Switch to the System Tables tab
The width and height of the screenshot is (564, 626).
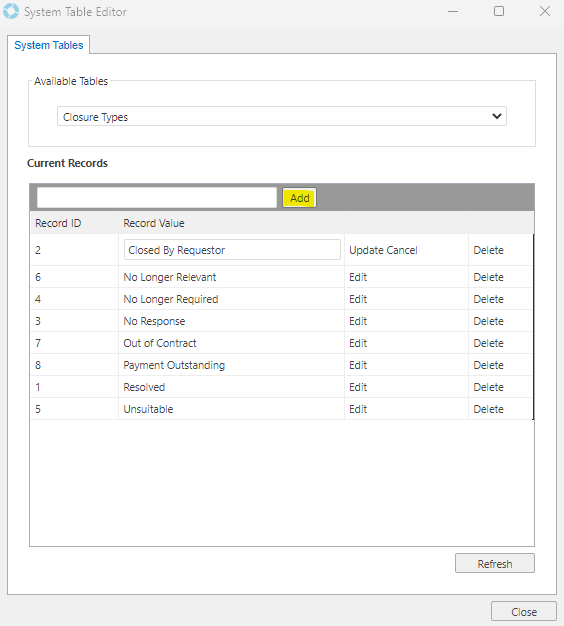click(x=49, y=45)
